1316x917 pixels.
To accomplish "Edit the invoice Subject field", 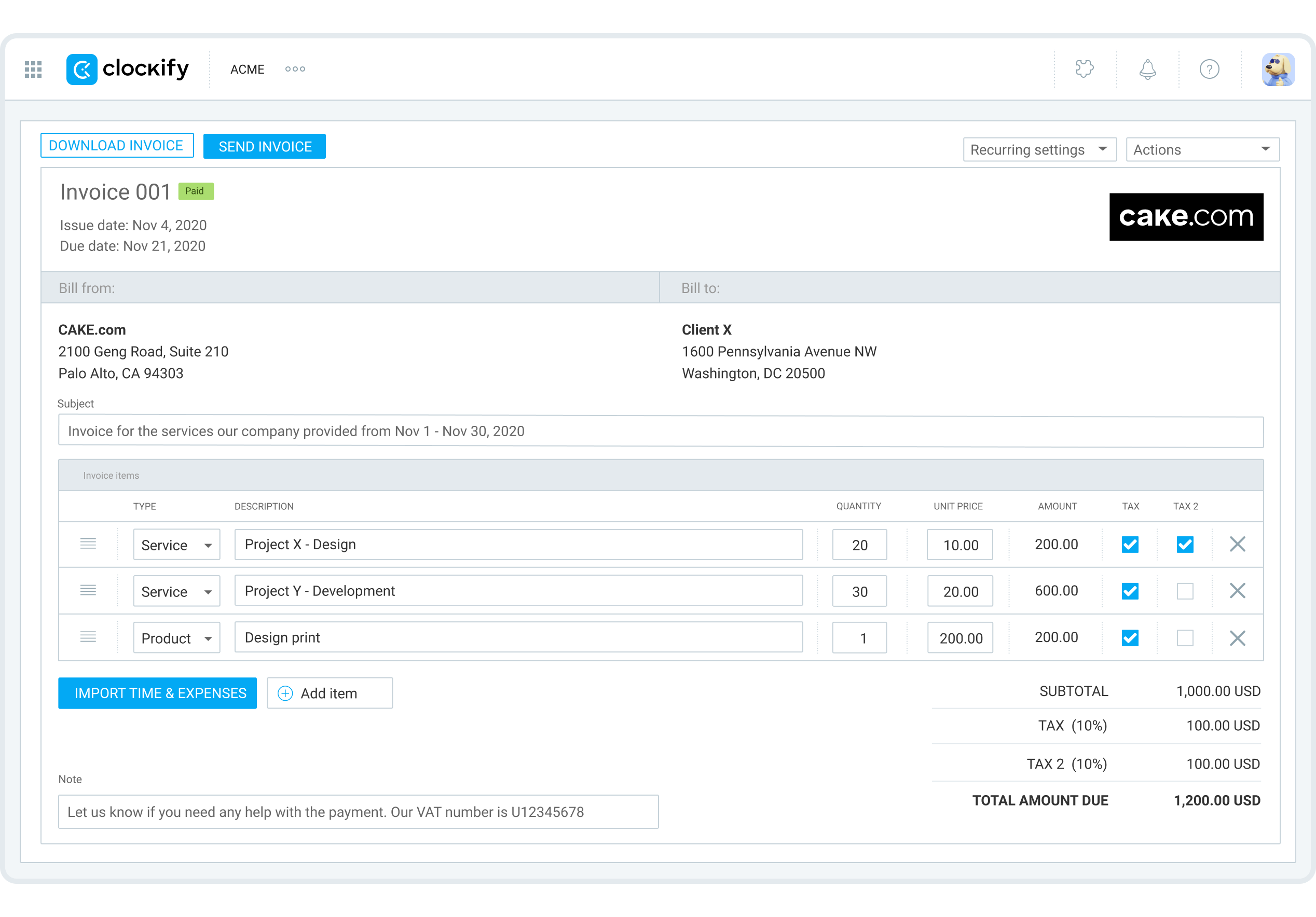I will pyautogui.click(x=660, y=432).
